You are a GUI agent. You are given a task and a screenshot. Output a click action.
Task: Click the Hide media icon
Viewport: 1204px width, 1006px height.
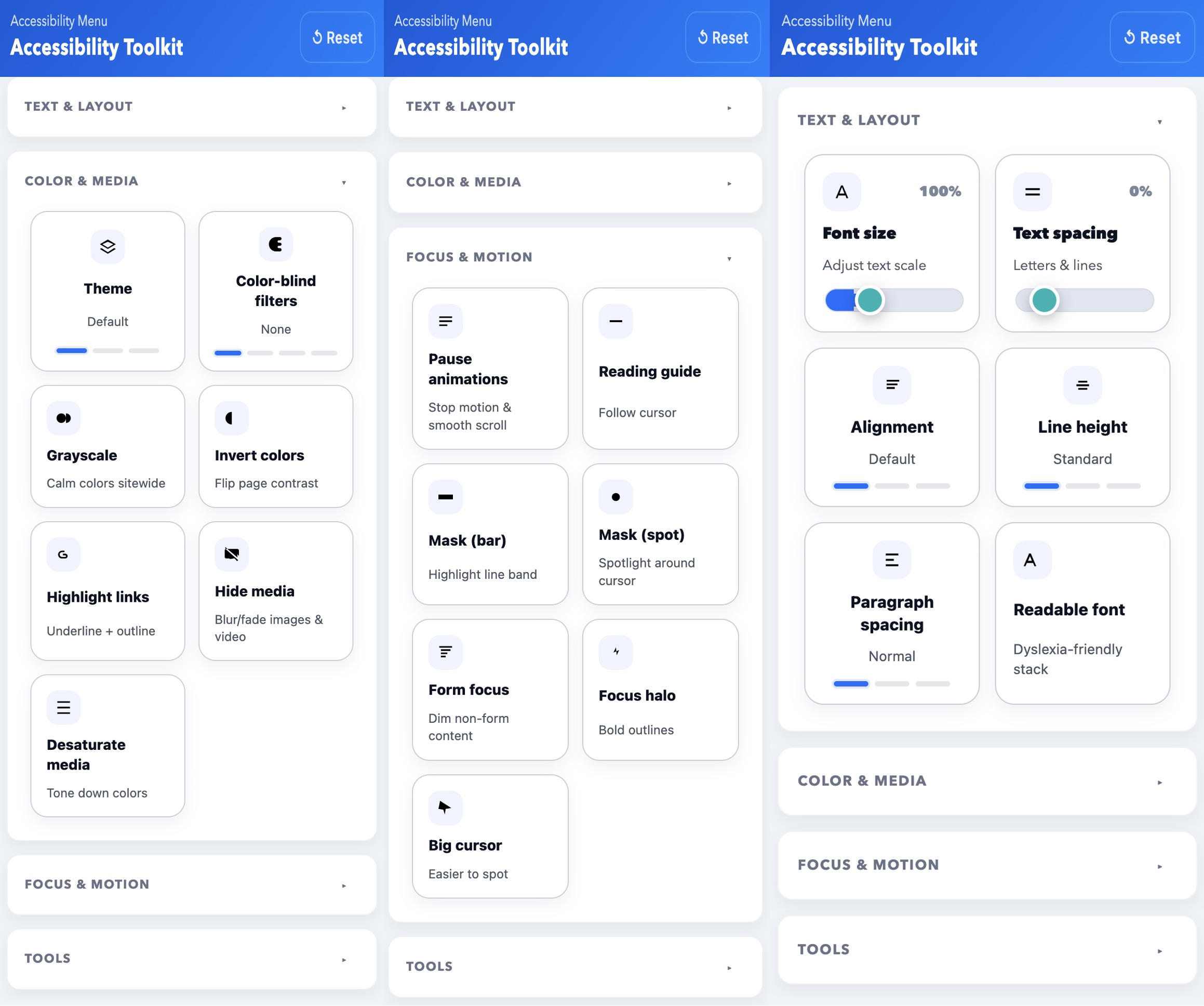pyautogui.click(x=232, y=554)
